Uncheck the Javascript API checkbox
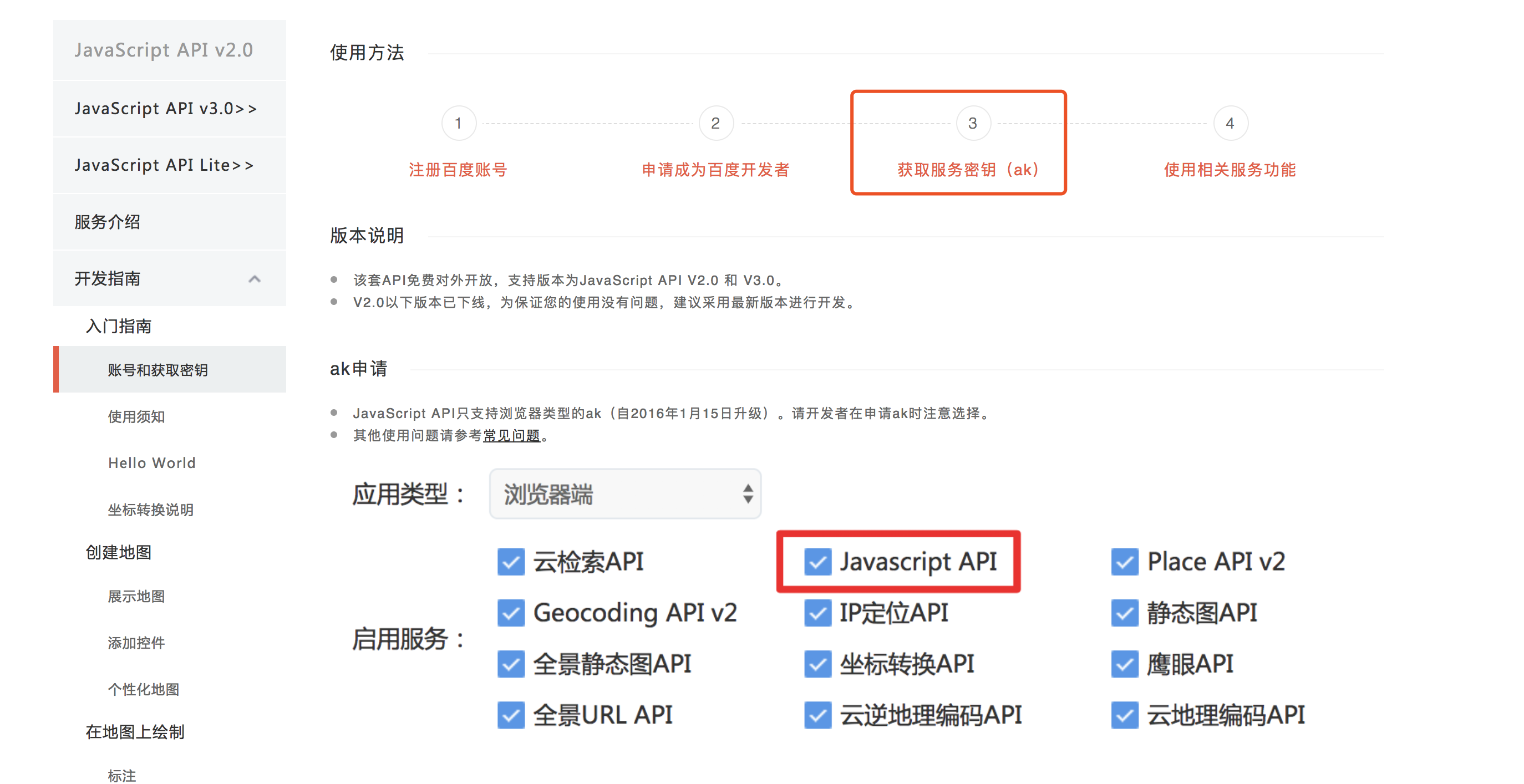The width and height of the screenshot is (1524, 784). (817, 562)
